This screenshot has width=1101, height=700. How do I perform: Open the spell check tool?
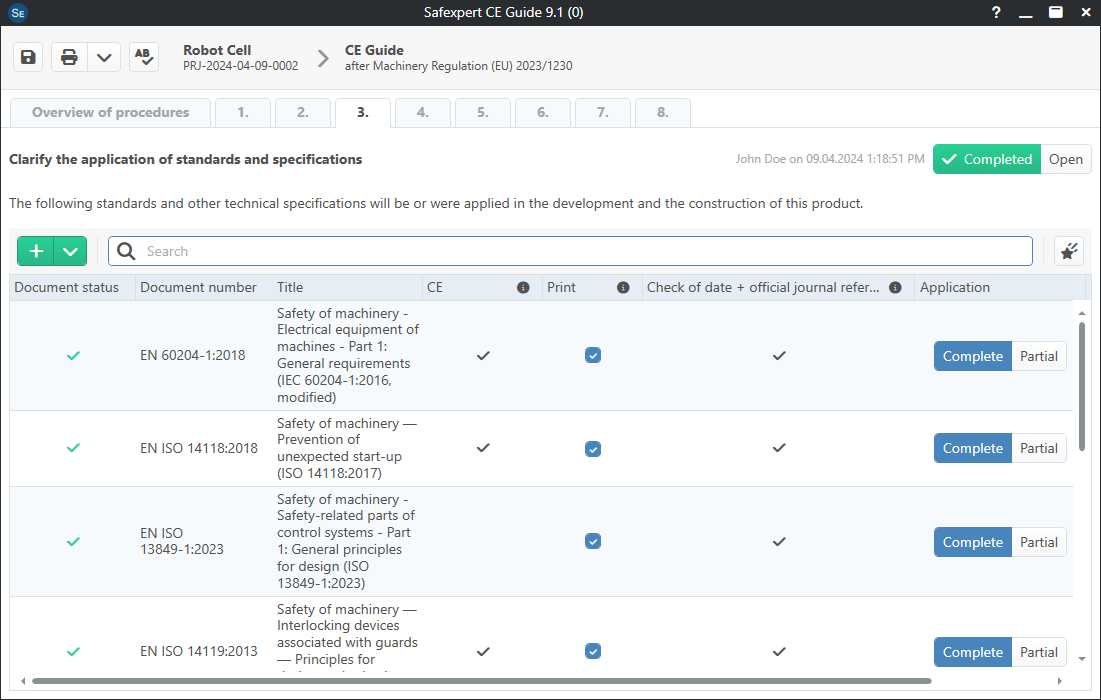(x=143, y=57)
